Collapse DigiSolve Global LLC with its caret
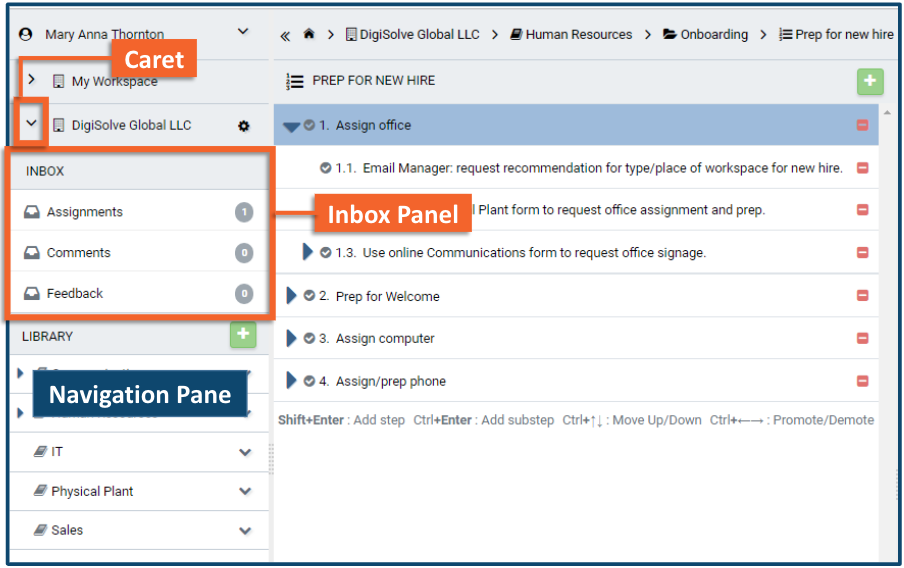This screenshot has width=904, height=568. pos(32,123)
